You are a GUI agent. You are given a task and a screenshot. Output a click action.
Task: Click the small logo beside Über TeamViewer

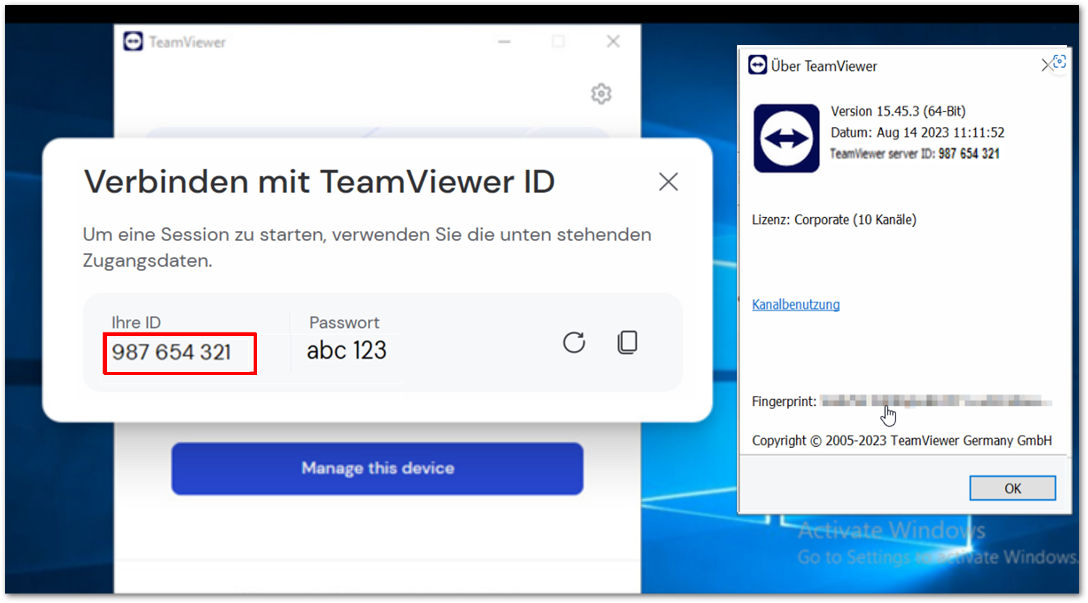758,65
